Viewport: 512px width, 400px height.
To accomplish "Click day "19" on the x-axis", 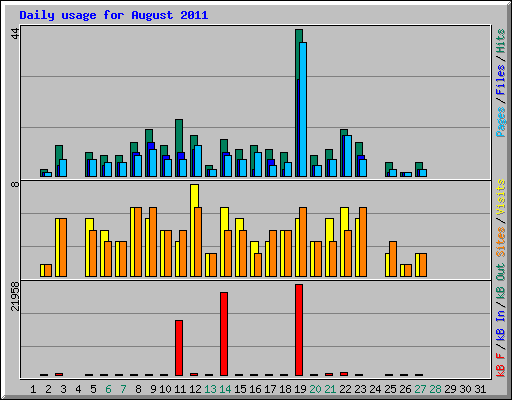I will pyautogui.click(x=300, y=389).
